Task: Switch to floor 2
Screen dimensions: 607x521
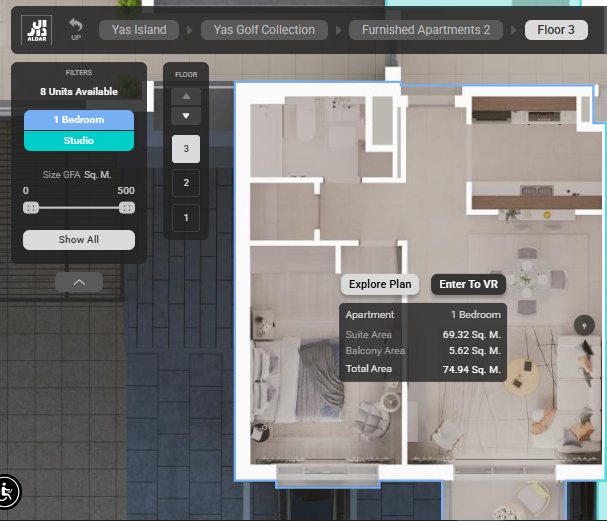Action: tap(186, 183)
